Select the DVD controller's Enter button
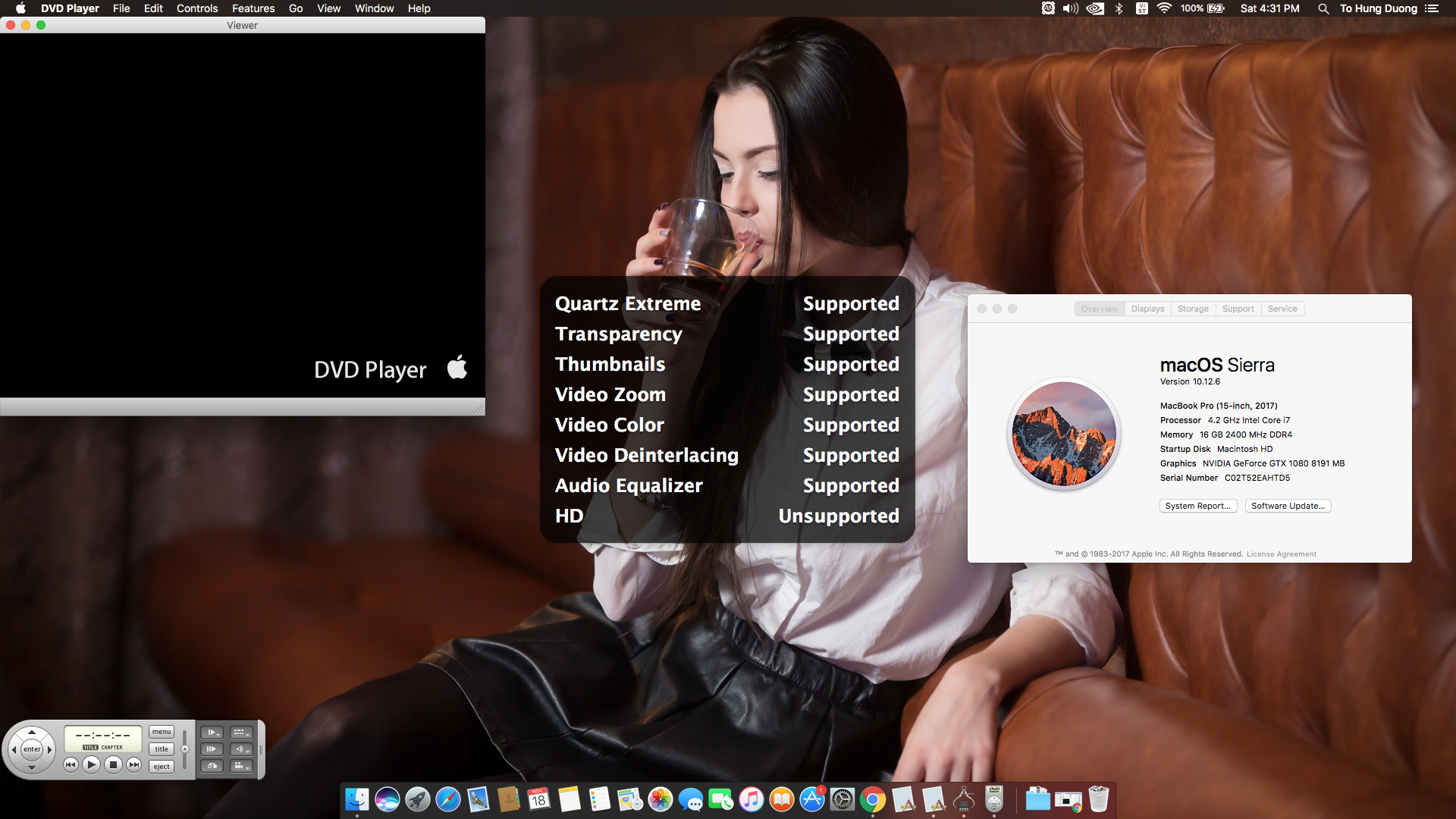The image size is (1456, 819). (32, 749)
